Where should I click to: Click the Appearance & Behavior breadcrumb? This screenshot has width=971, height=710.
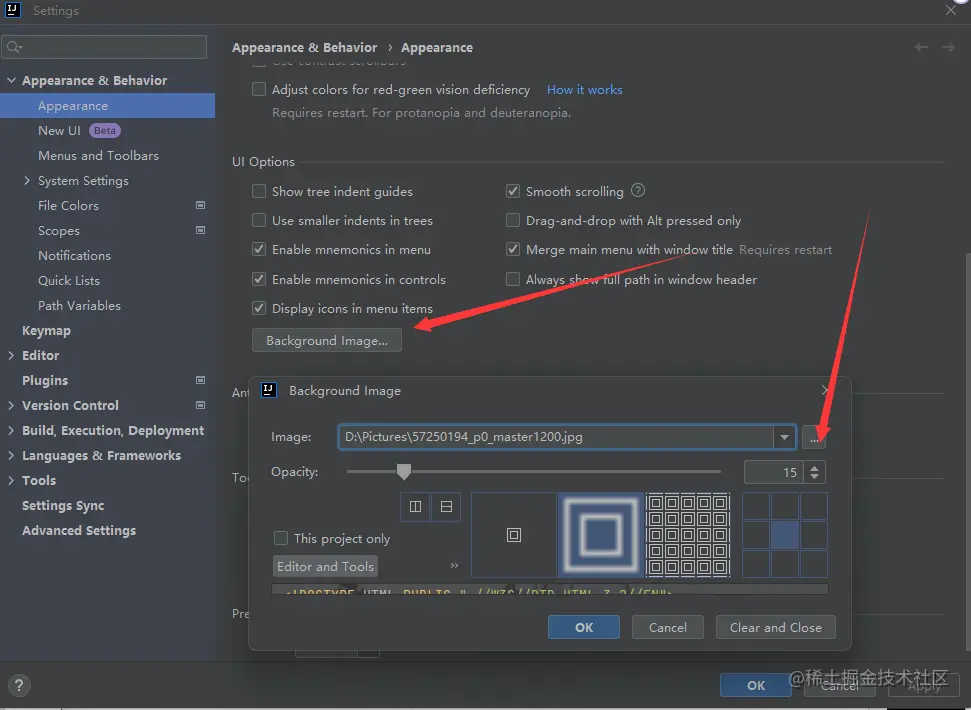coord(304,47)
